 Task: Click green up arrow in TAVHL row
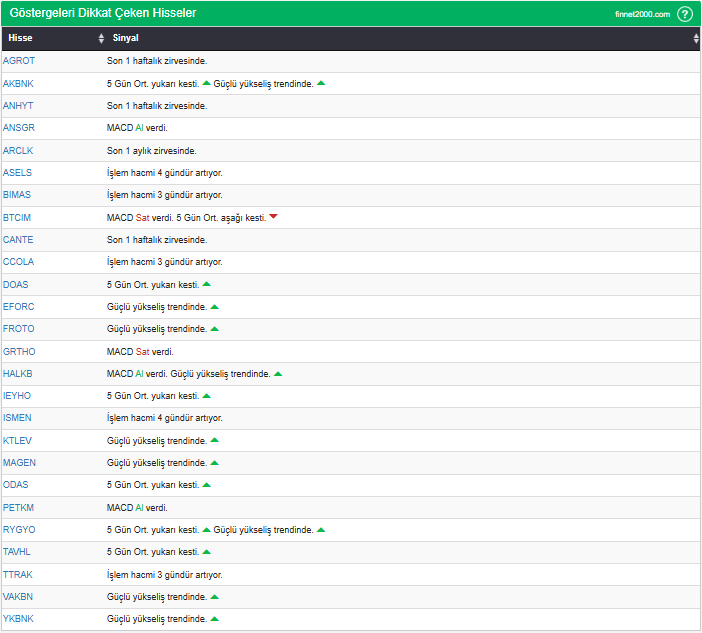click(206, 552)
